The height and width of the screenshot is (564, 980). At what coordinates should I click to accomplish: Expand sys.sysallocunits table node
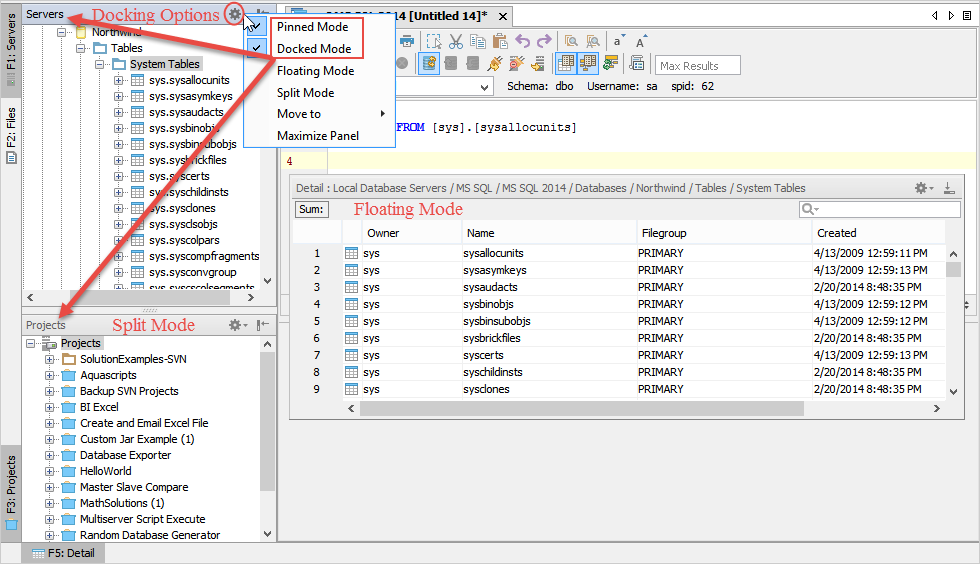(x=118, y=80)
